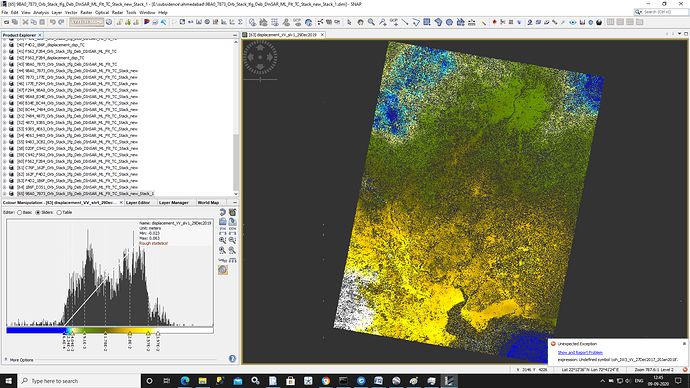This screenshot has width=690, height=388.
Task: Click the memory usage bar in toolbar
Action: [x=86, y=22]
